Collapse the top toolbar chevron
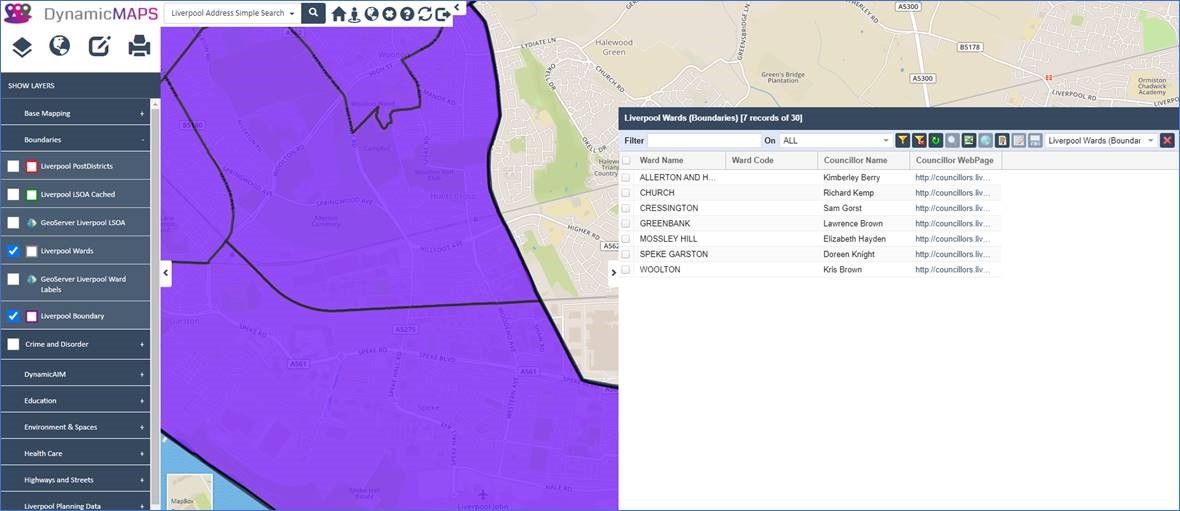1180x511 pixels. [x=457, y=7]
